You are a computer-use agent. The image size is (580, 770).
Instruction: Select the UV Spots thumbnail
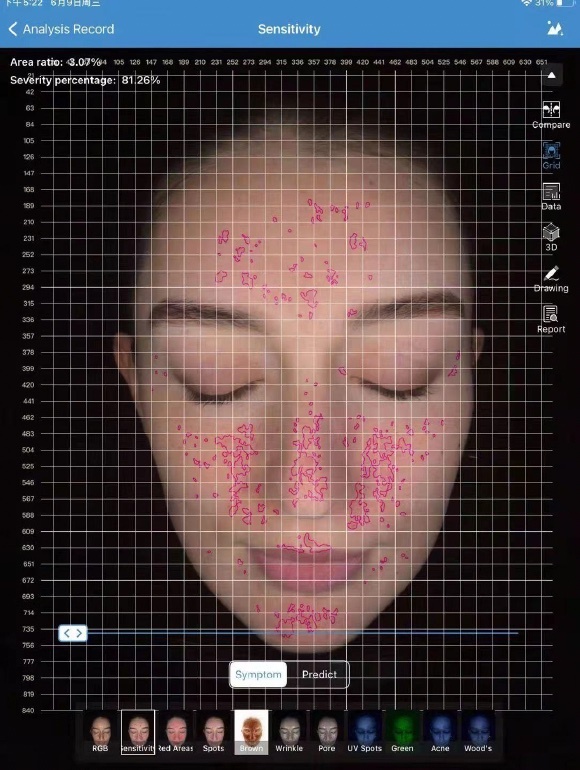pos(364,732)
